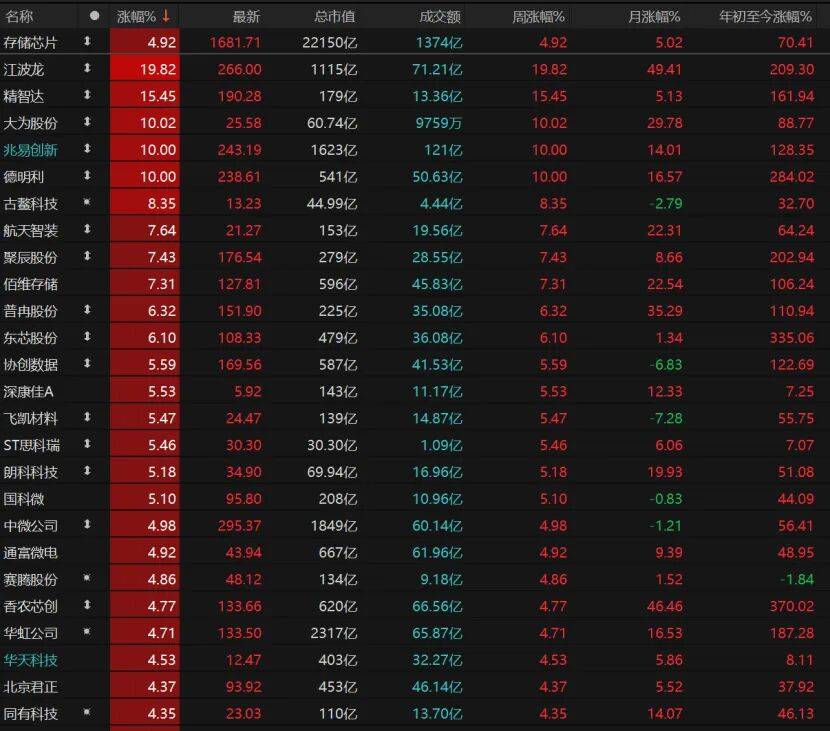This screenshot has width=830, height=731.
Task: Click the marker icon next to 中微公司
Action: [87, 525]
